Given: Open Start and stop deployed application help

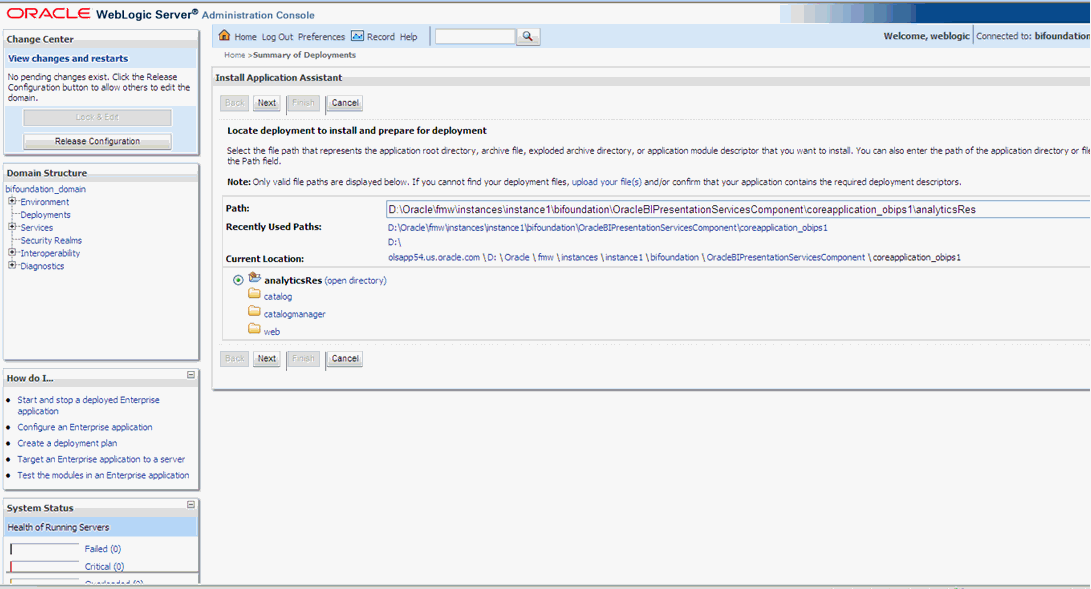Looking at the screenshot, I should [88, 405].
